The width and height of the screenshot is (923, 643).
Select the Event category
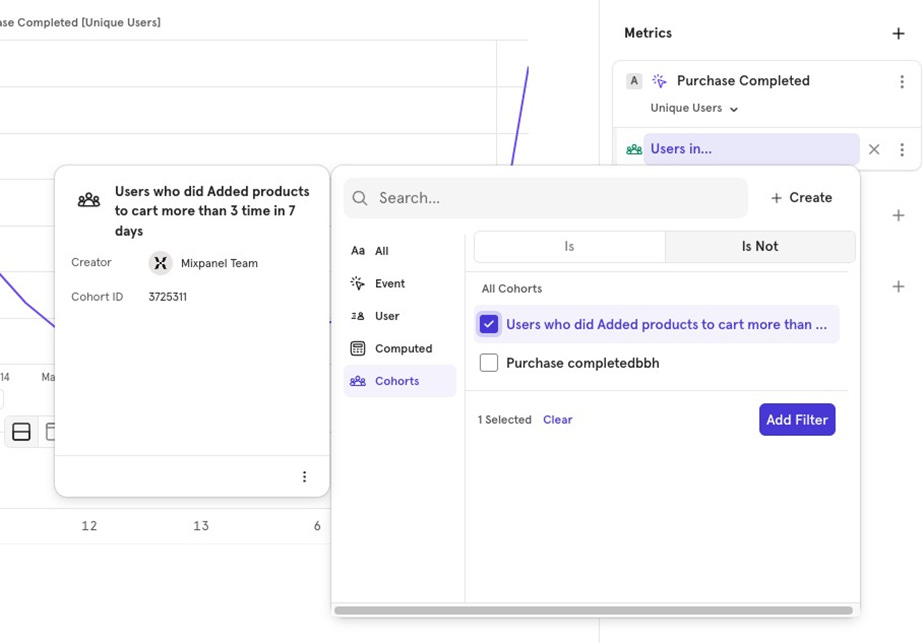click(x=400, y=284)
